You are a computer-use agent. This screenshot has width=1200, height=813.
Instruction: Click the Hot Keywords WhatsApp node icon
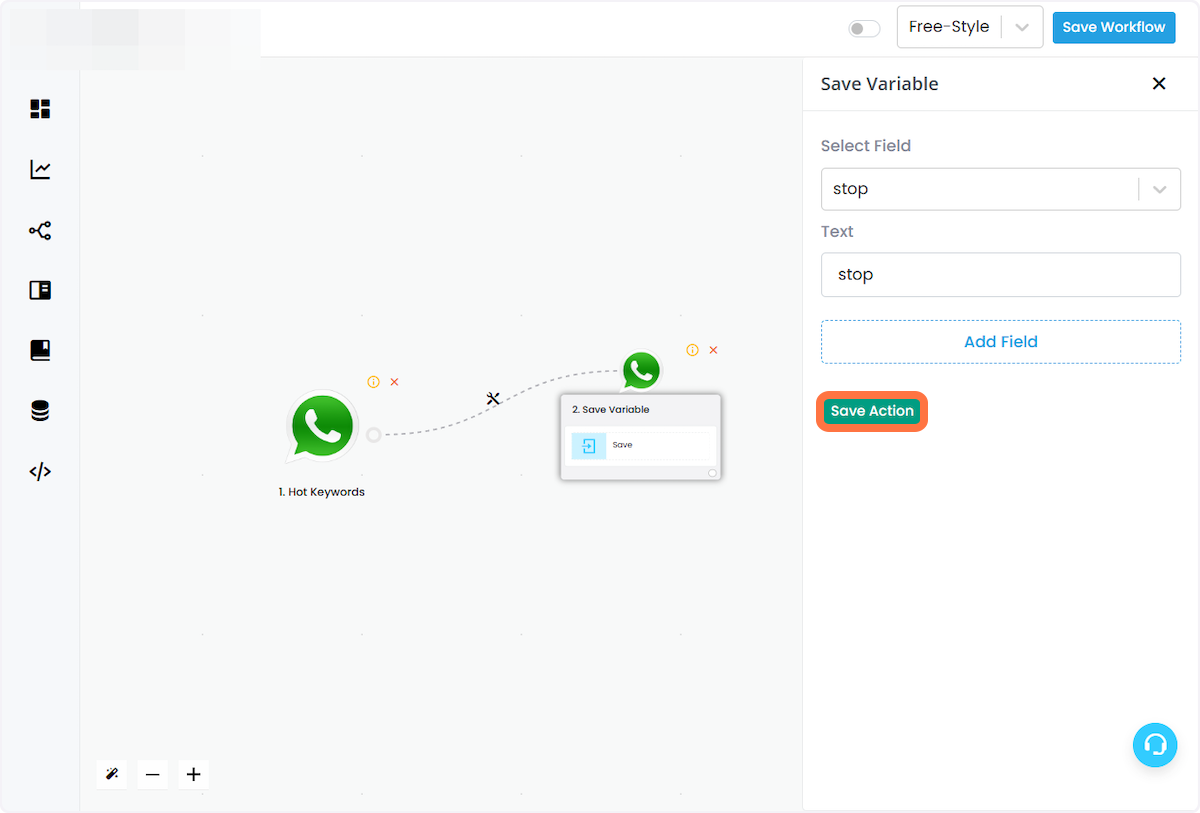pyautogui.click(x=322, y=427)
